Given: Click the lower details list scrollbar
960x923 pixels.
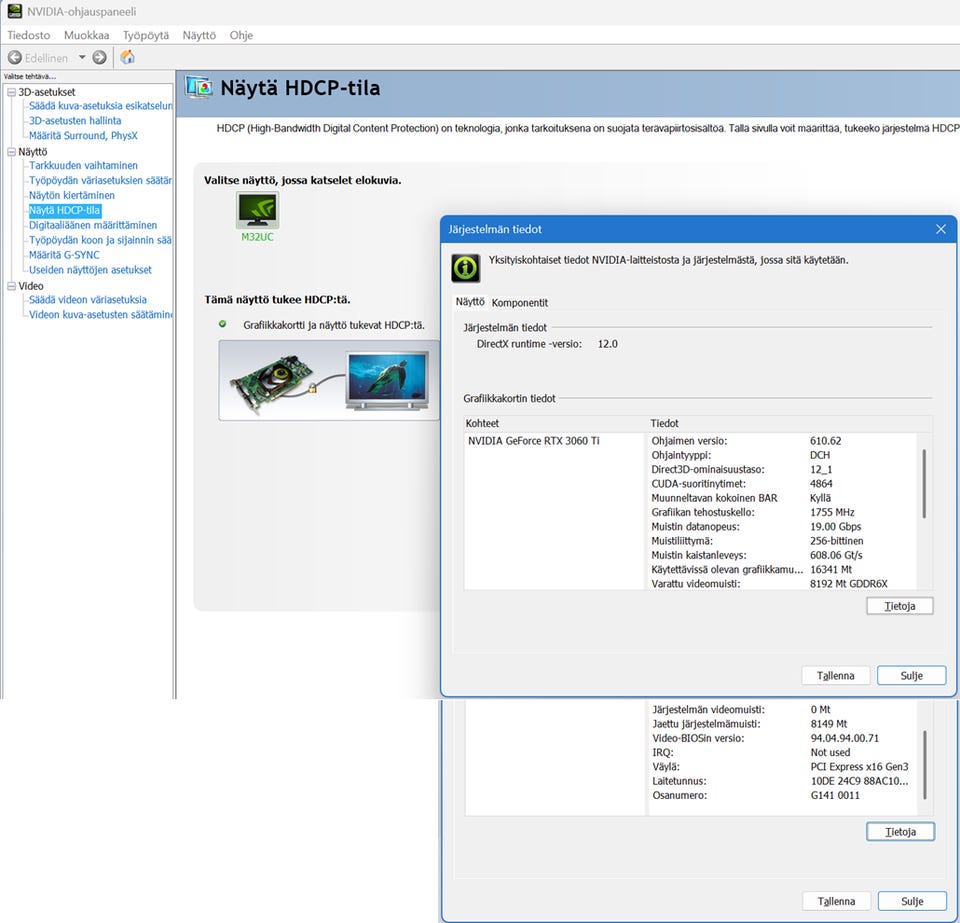Looking at the screenshot, I should pos(924,764).
